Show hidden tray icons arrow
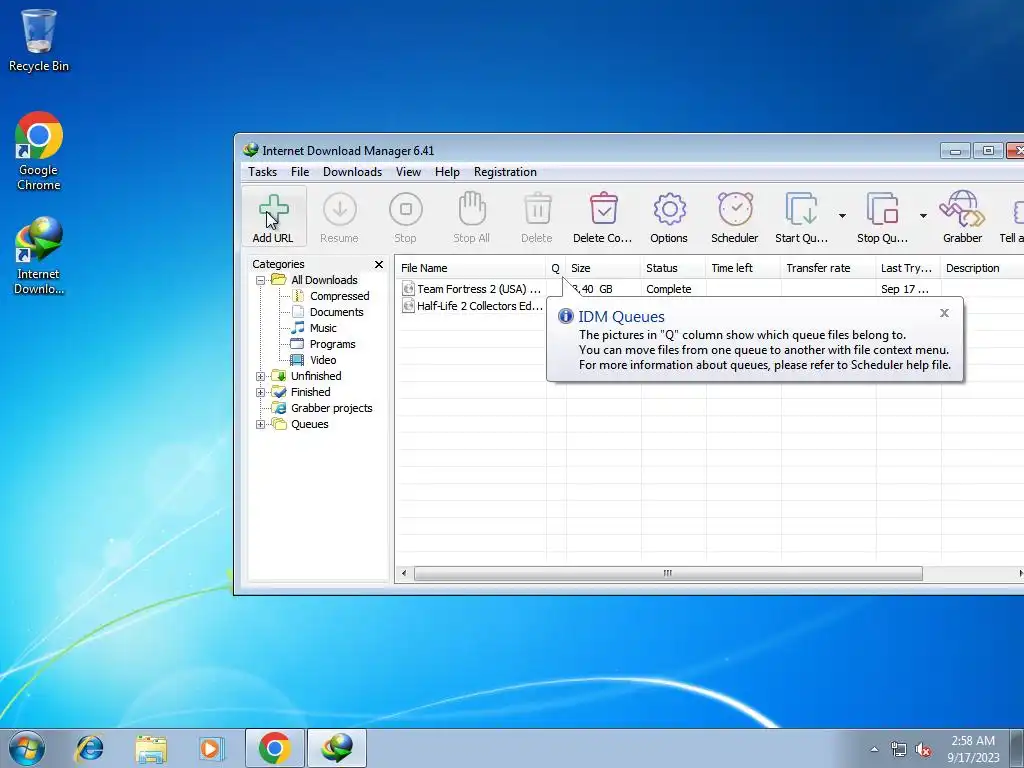The image size is (1024, 768). (x=874, y=749)
